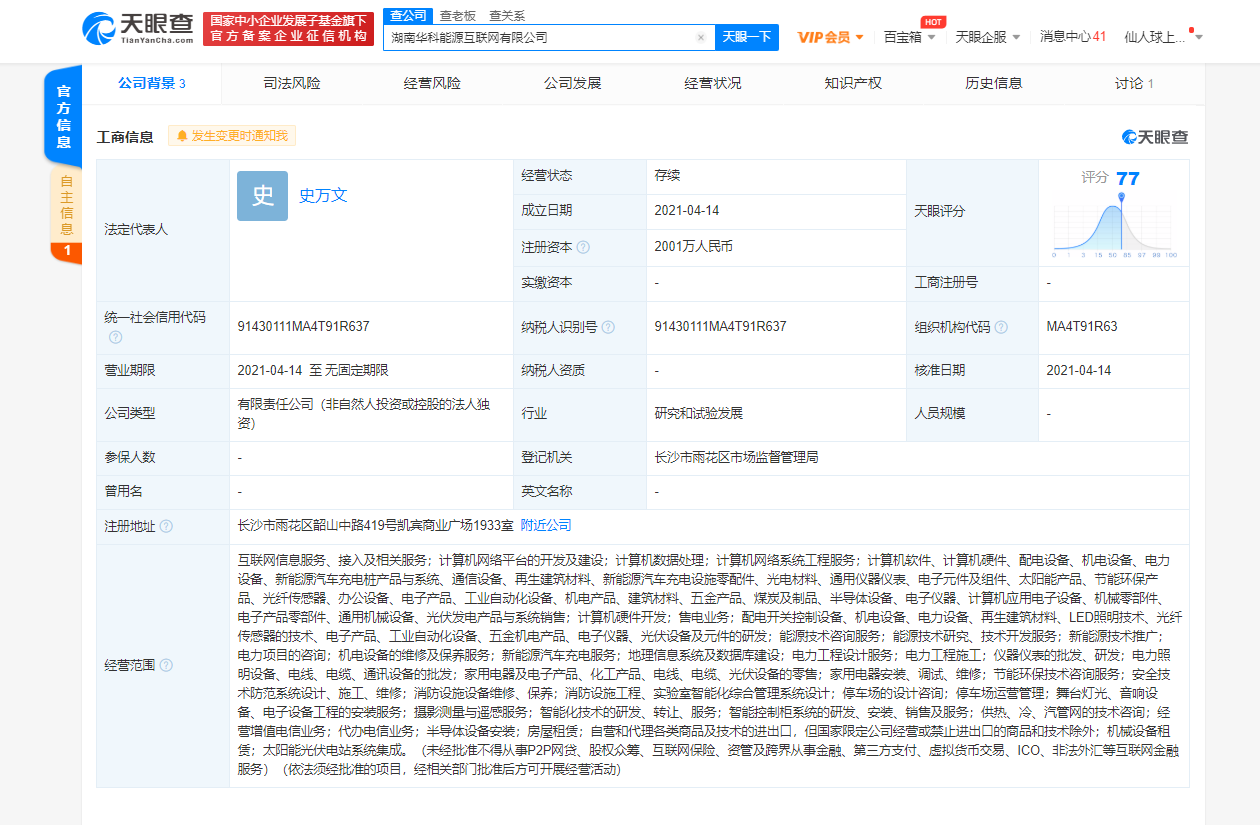The image size is (1260, 825).
Task: Open the 历史信息 tab
Action: pos(993,83)
